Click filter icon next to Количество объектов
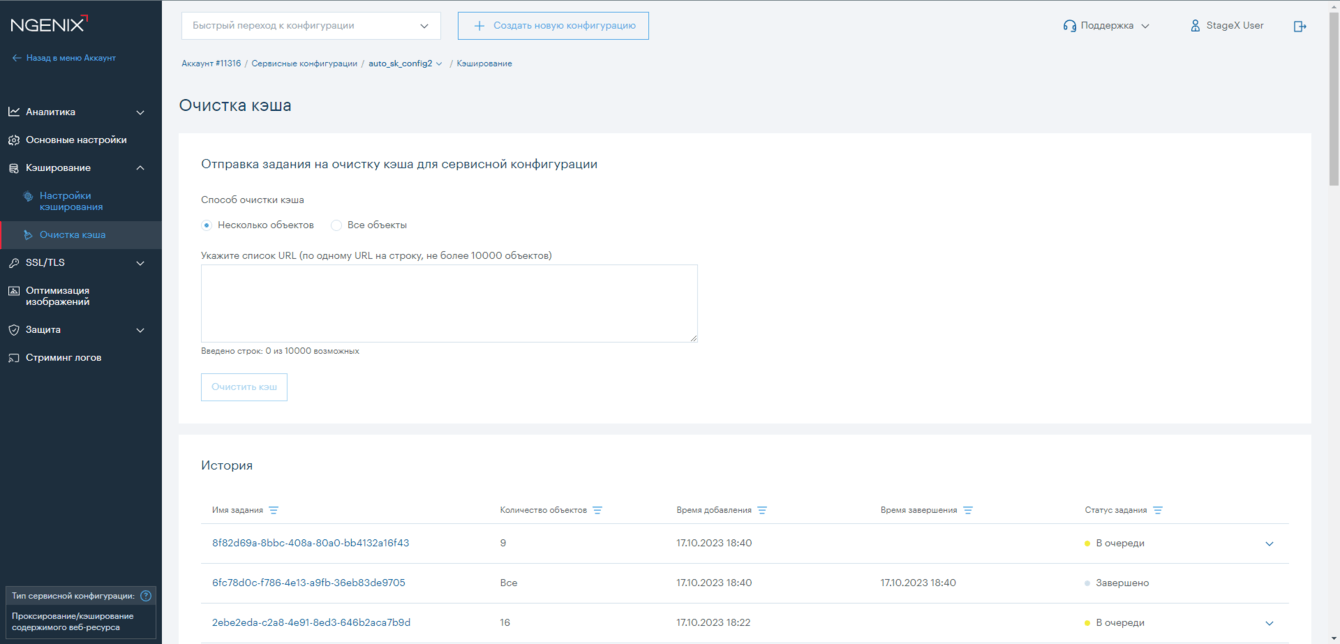The image size is (1340, 644). point(597,510)
